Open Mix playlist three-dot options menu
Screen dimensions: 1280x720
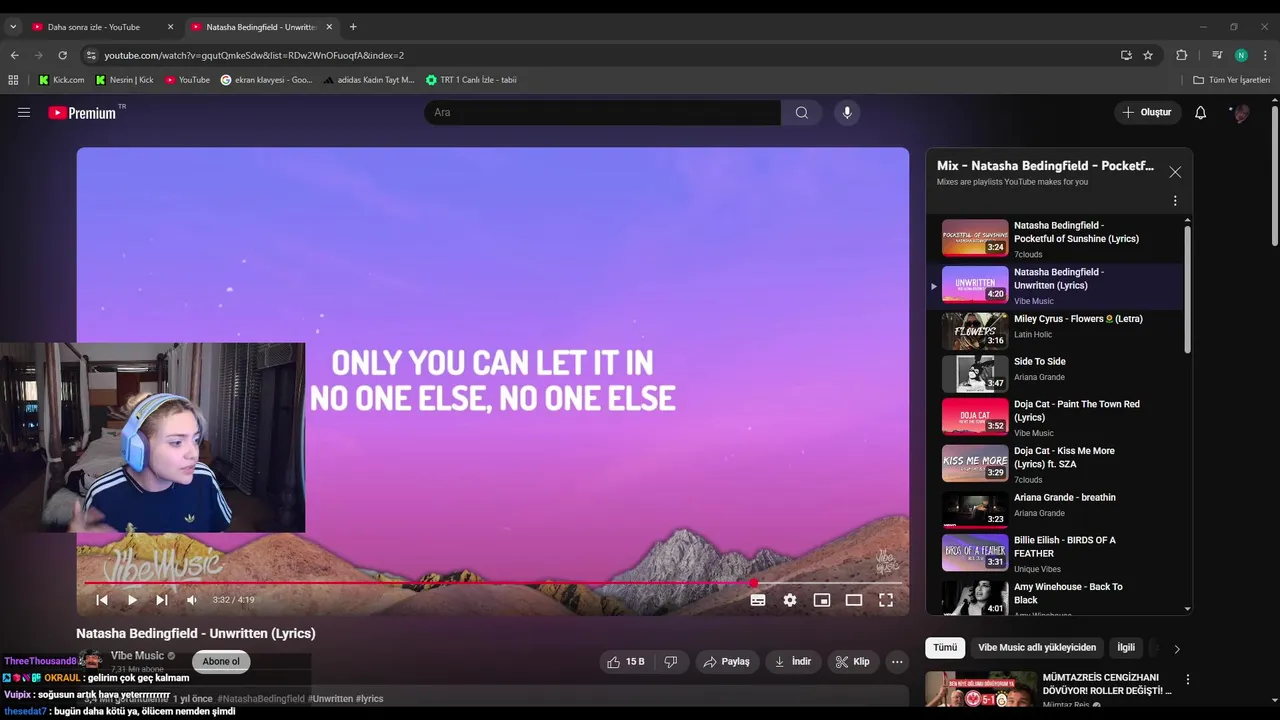(1175, 201)
